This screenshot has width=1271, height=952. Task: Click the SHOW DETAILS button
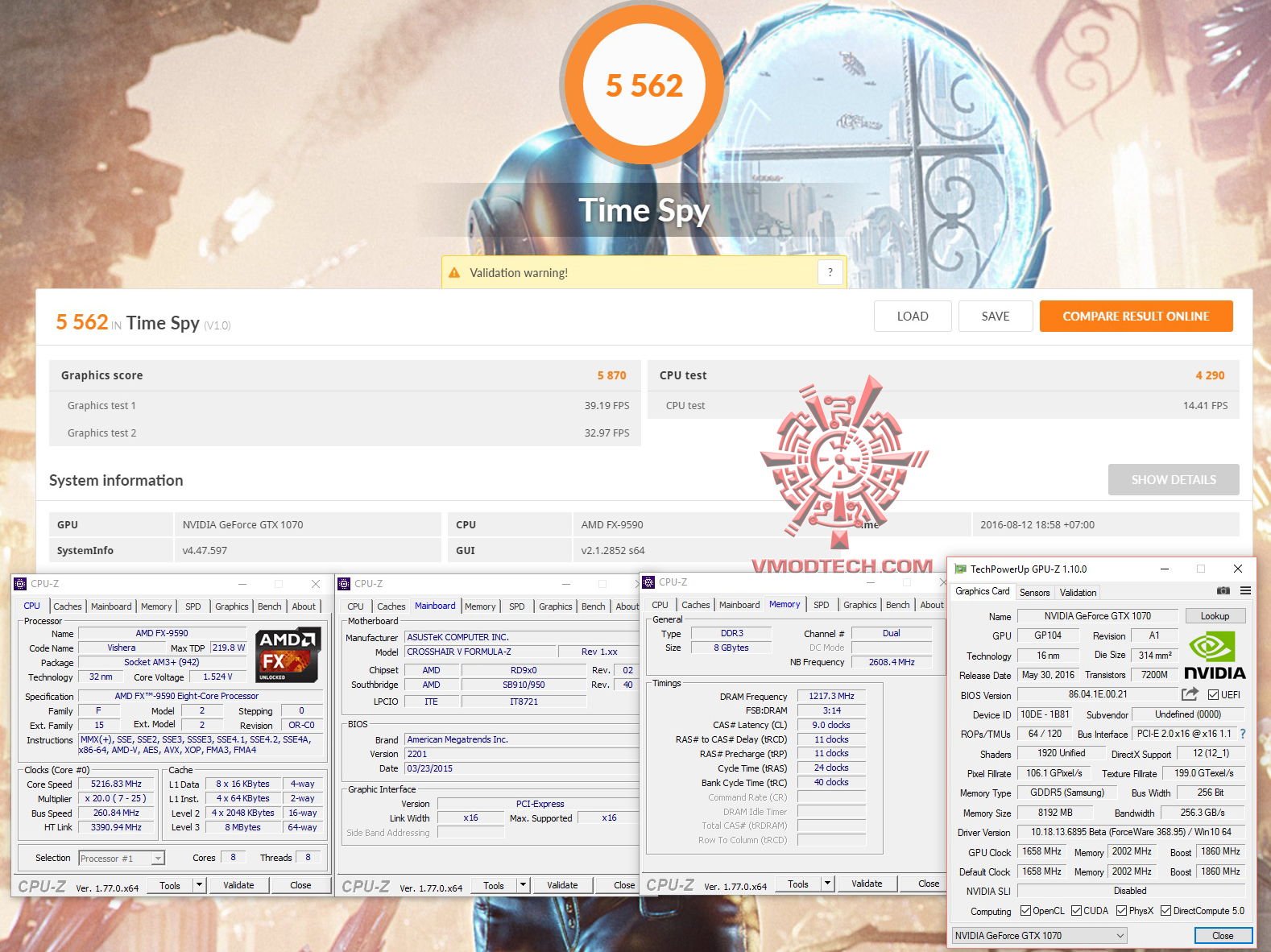1174,480
